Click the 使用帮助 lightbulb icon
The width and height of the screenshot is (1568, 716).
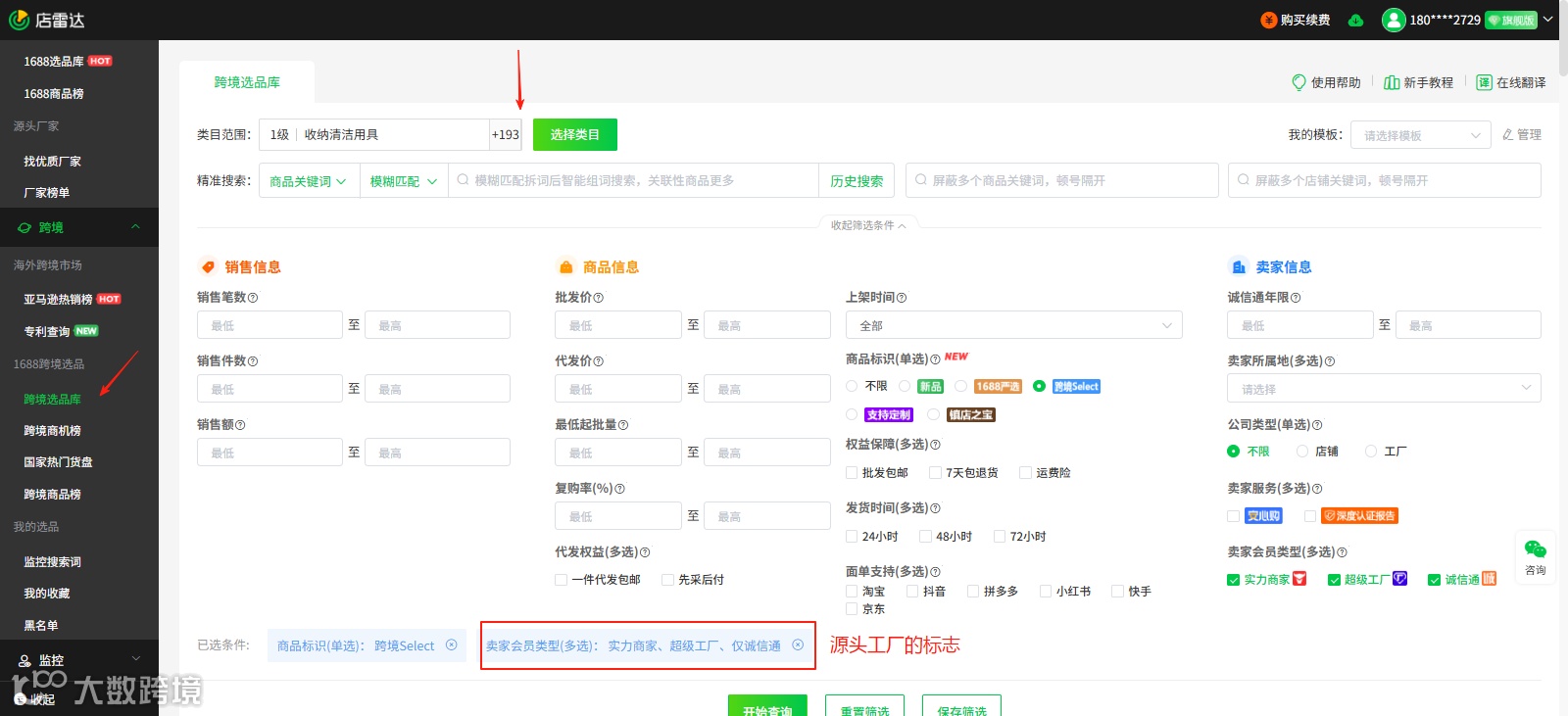click(x=1299, y=82)
